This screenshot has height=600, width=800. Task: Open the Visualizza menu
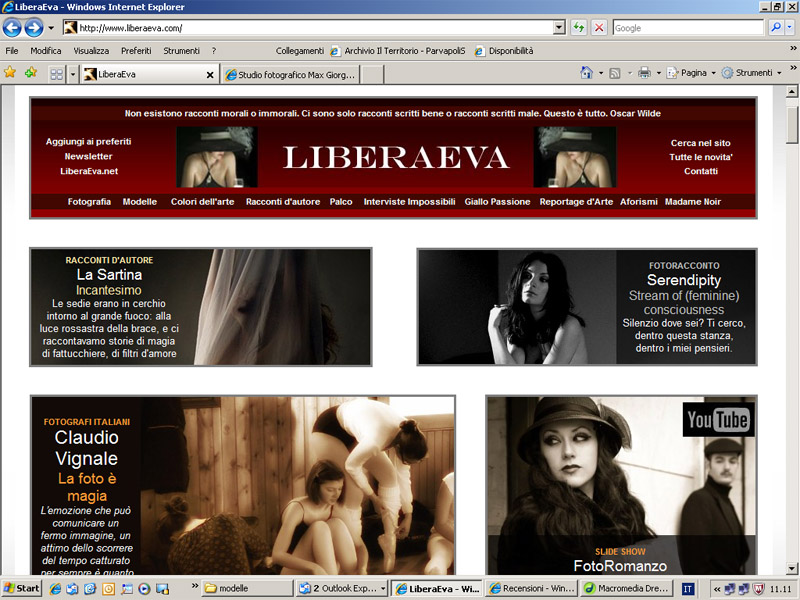click(x=91, y=51)
